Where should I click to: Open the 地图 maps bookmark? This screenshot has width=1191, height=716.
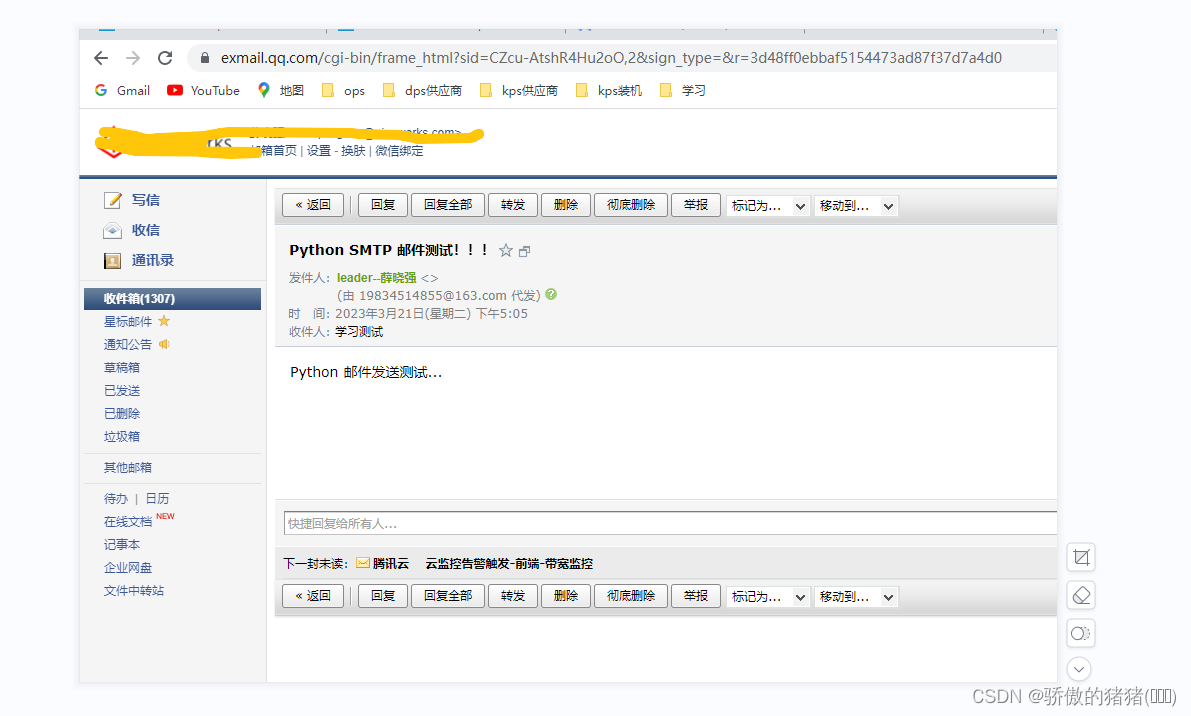click(x=280, y=90)
